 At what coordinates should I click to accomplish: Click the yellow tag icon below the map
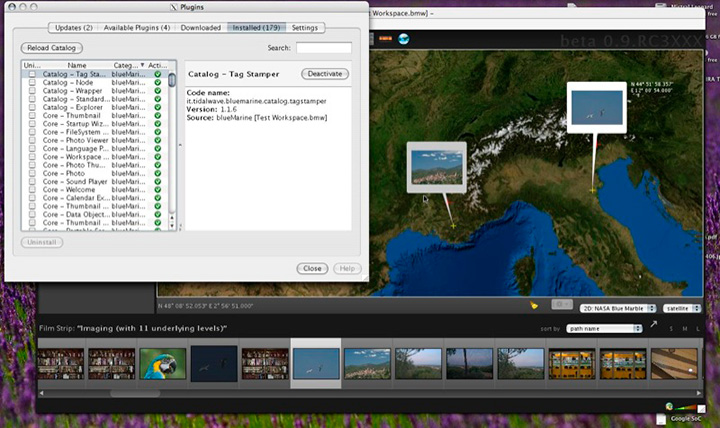point(534,305)
